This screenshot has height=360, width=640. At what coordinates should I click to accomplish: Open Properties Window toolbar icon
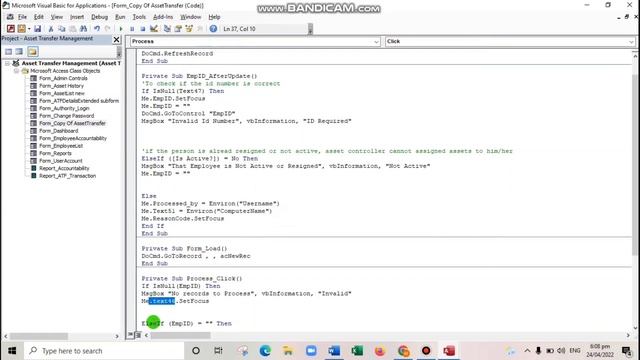coord(178,29)
